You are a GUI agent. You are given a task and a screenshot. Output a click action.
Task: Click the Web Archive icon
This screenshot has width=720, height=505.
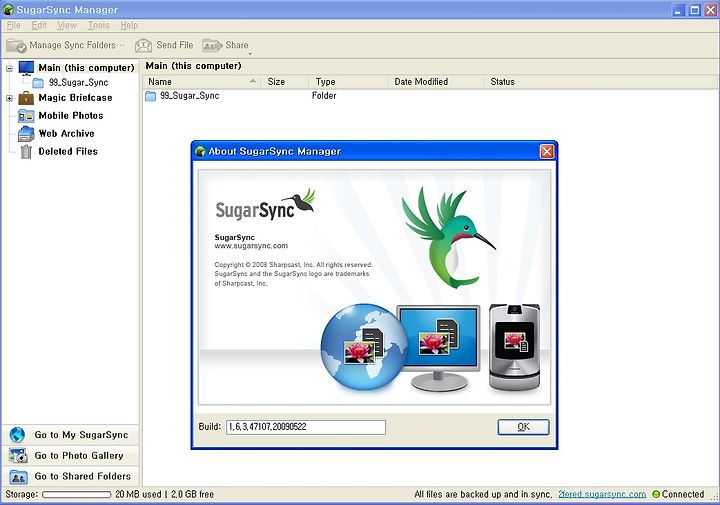pyautogui.click(x=26, y=134)
